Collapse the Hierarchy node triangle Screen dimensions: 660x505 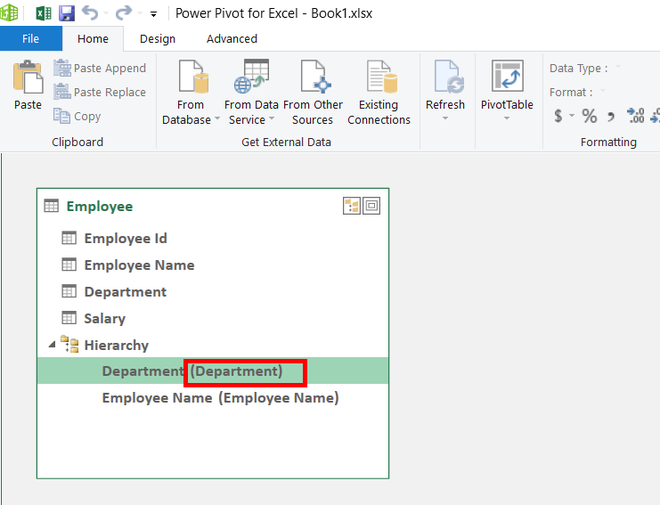[52, 345]
